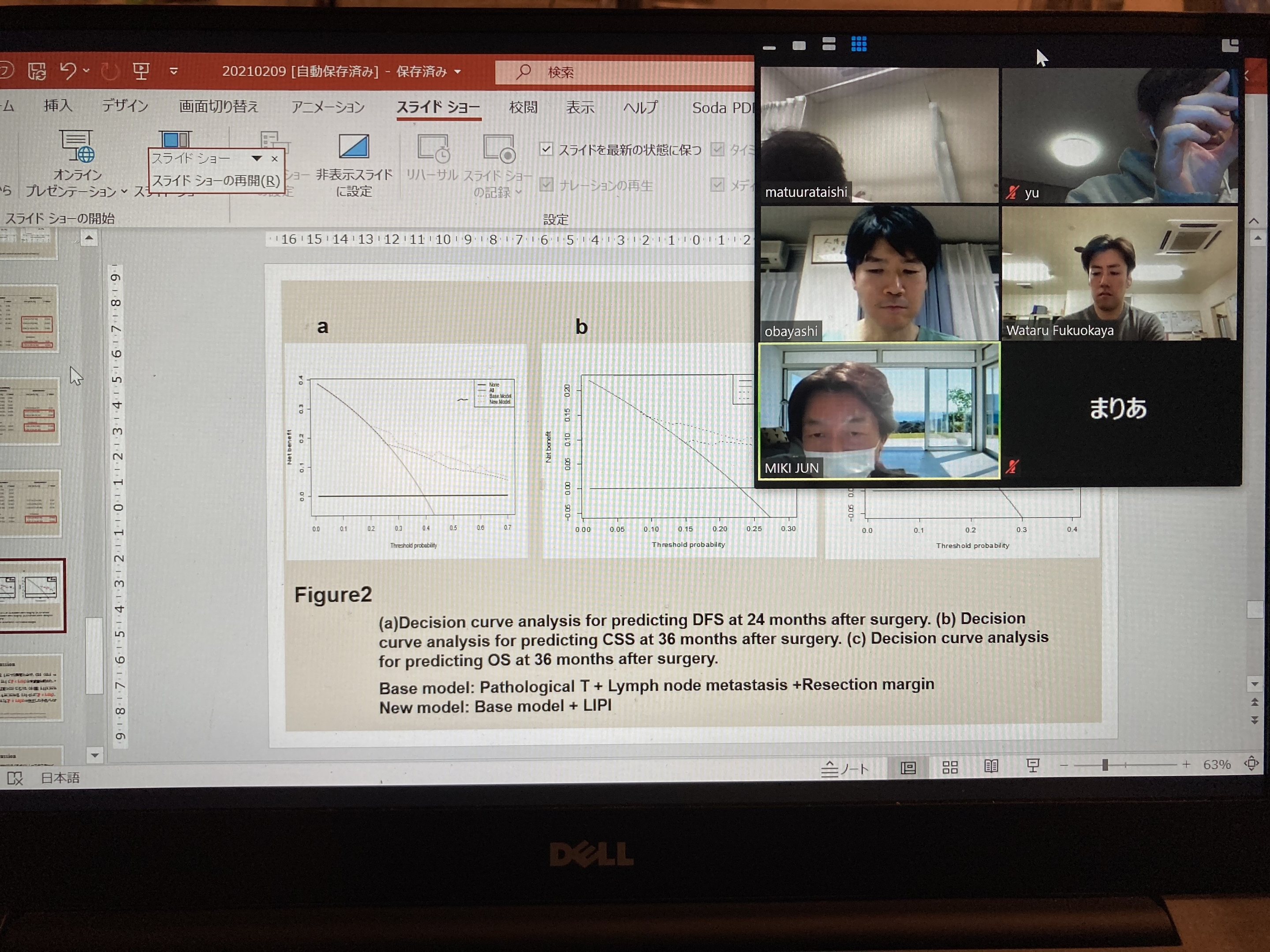The image size is (1270, 952).
Task: Click オンライン プレゼンテーション icon
Action: click(x=78, y=146)
